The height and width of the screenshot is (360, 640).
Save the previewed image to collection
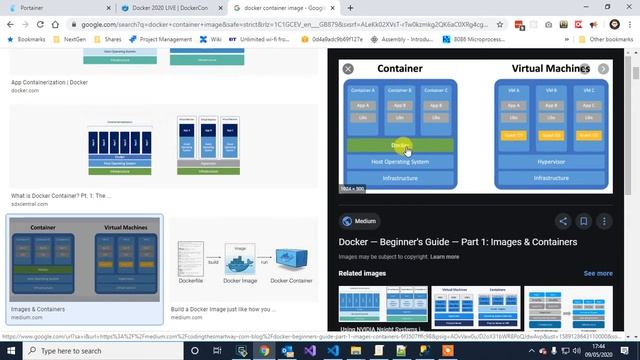coord(584,221)
